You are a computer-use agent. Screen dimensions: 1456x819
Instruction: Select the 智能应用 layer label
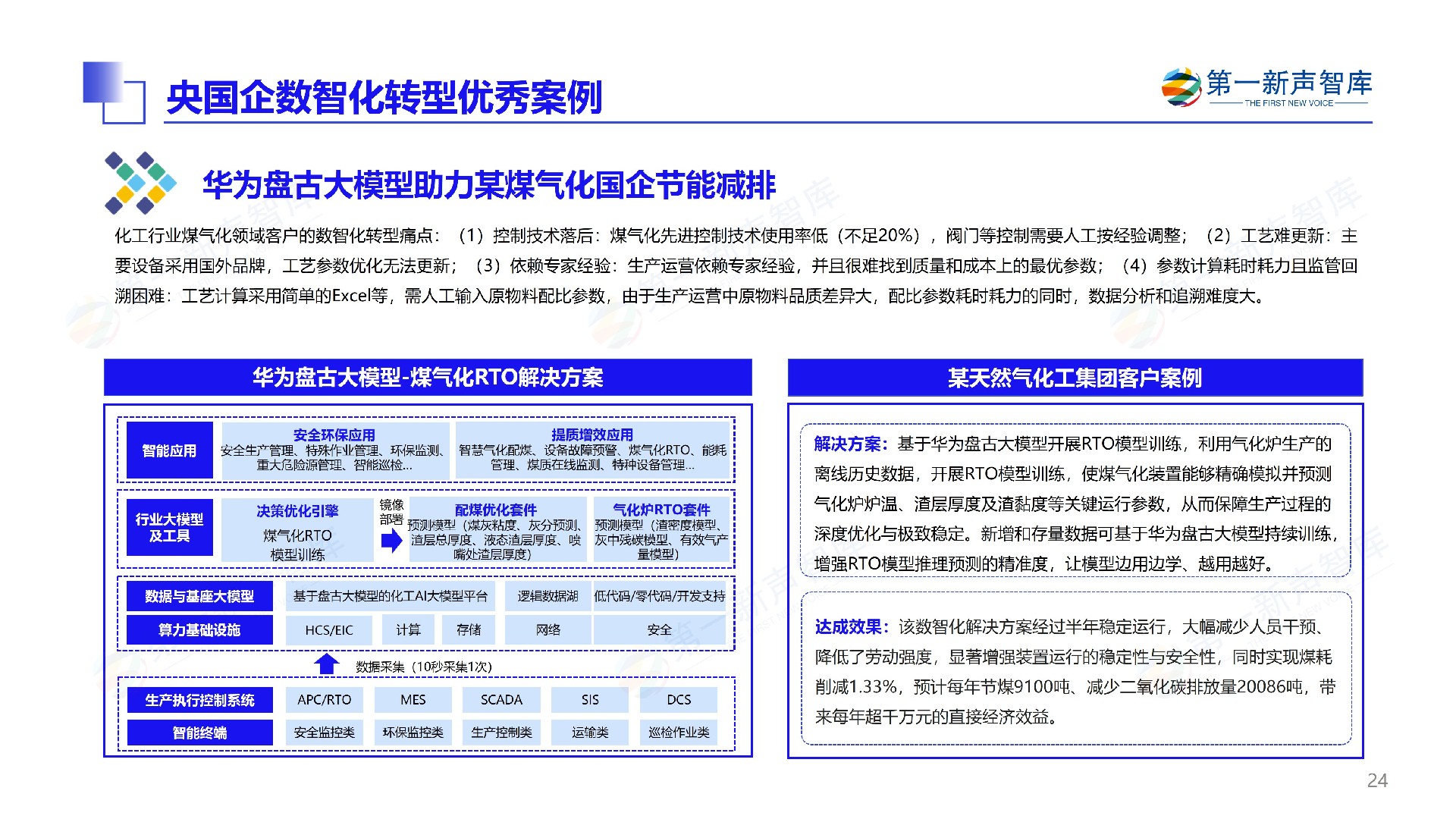click(169, 450)
